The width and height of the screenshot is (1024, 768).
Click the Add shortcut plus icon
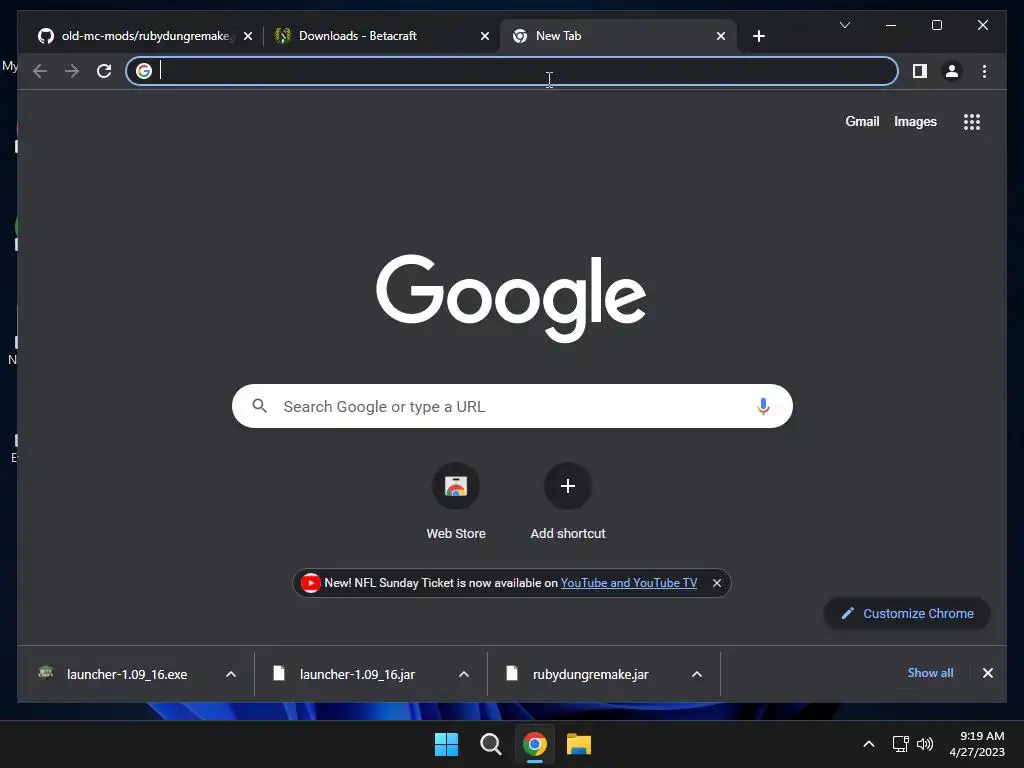pos(568,486)
